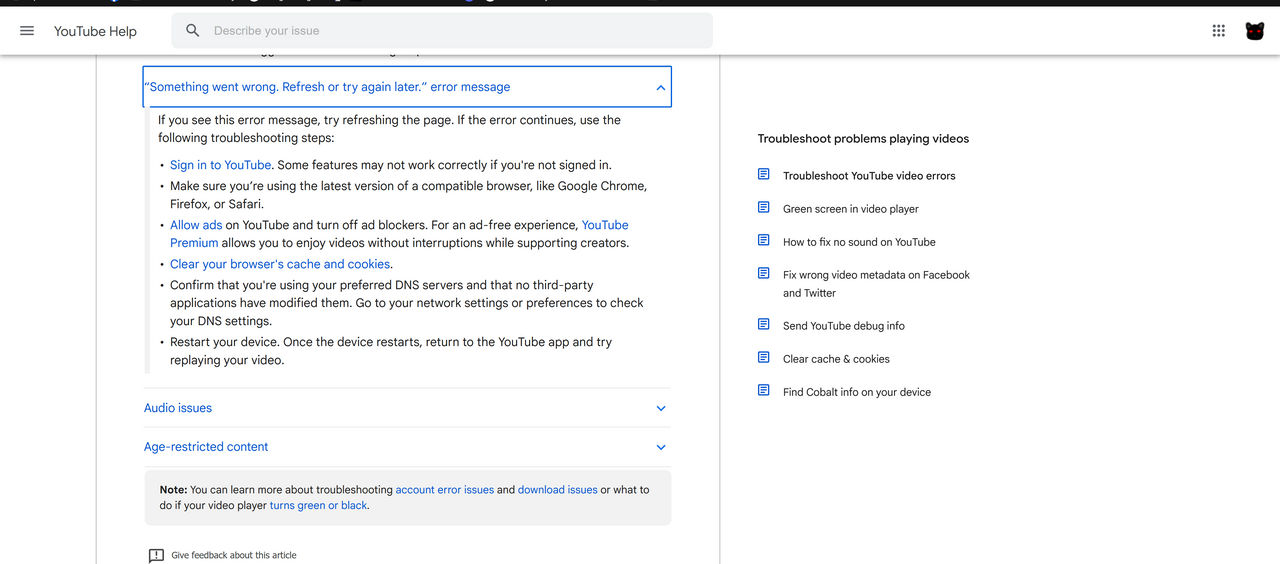Open the download issues link
Image resolution: width=1280 pixels, height=564 pixels.
pyautogui.click(x=557, y=490)
